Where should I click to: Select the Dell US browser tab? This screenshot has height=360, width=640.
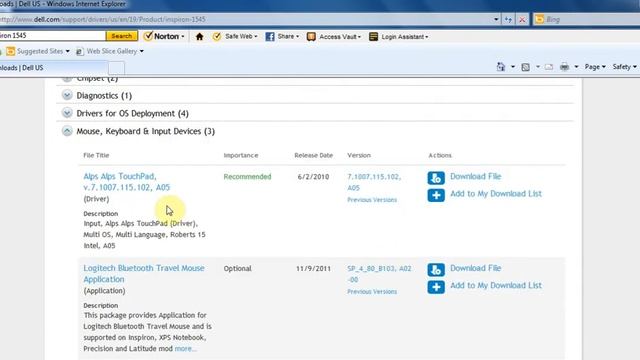tap(53, 68)
